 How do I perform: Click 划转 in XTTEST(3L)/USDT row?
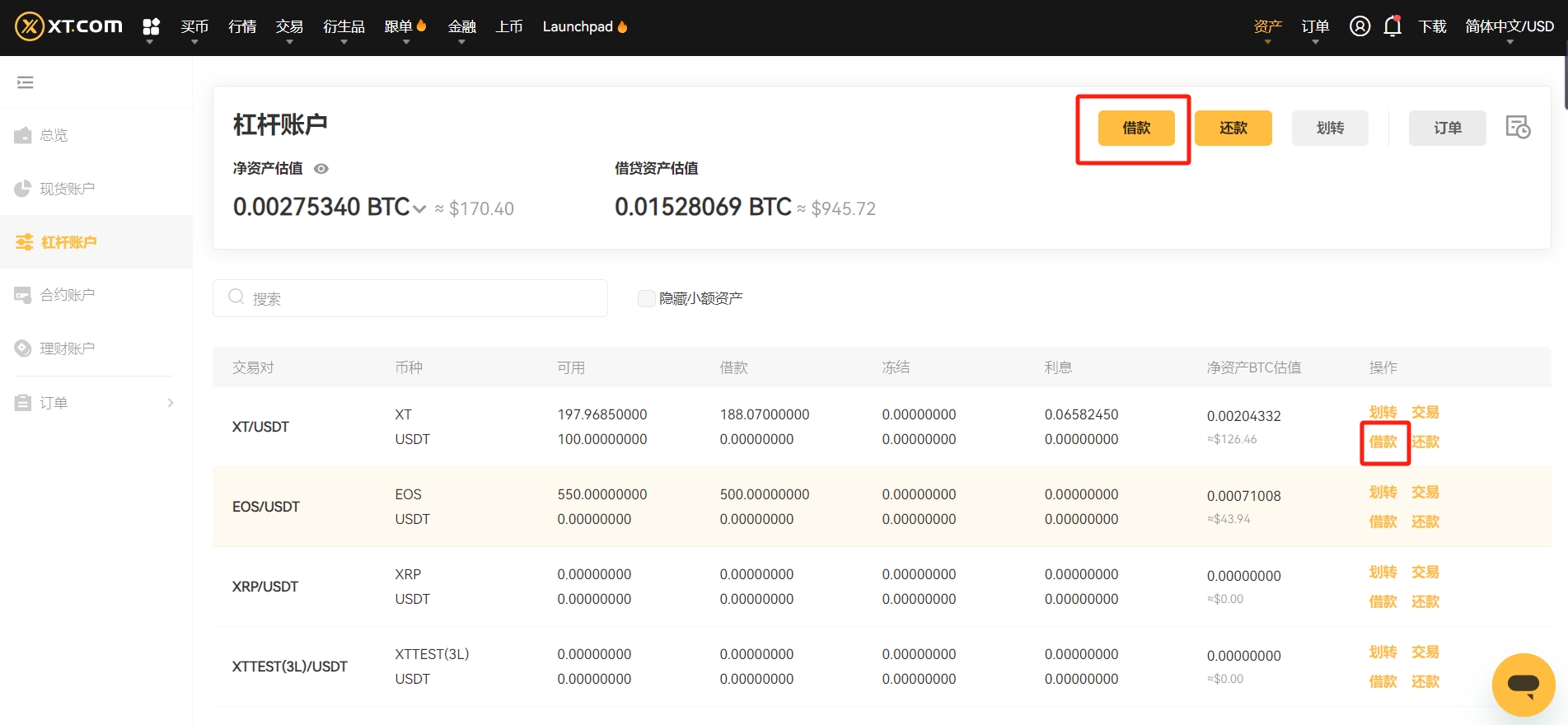click(x=1383, y=652)
